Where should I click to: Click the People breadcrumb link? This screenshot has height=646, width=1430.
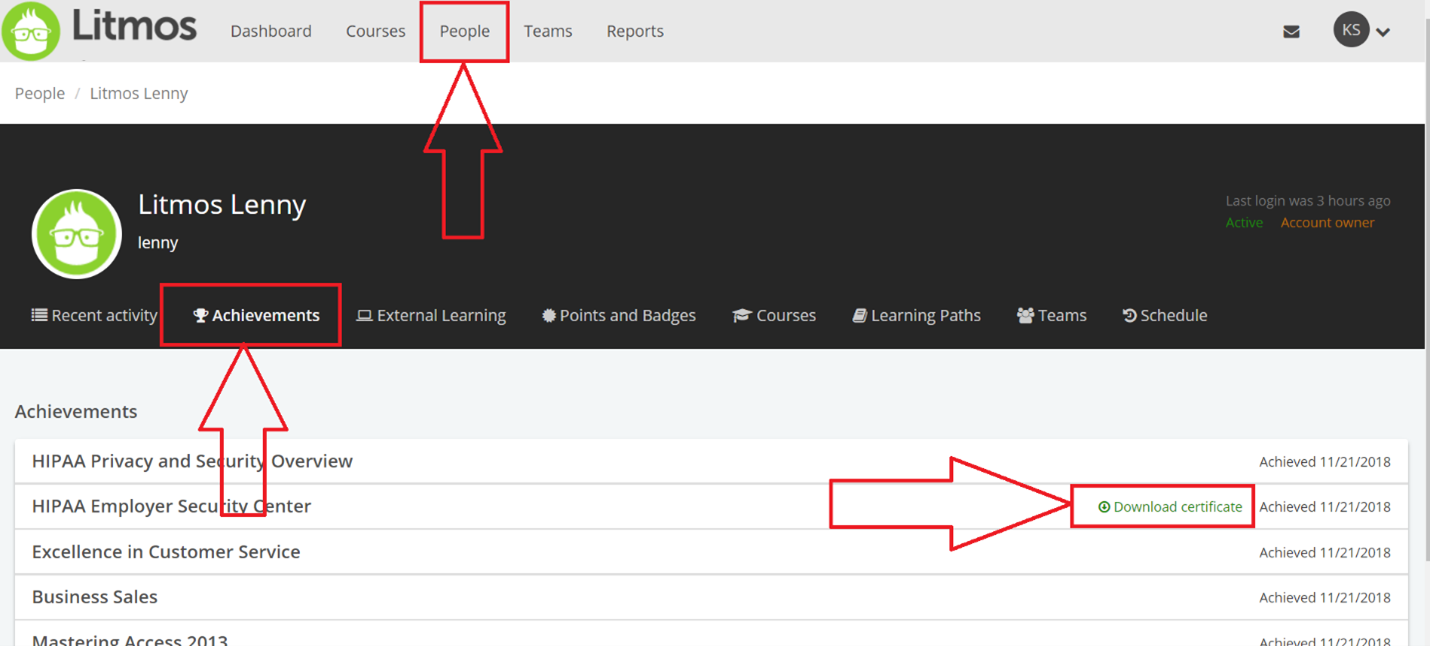(x=40, y=93)
